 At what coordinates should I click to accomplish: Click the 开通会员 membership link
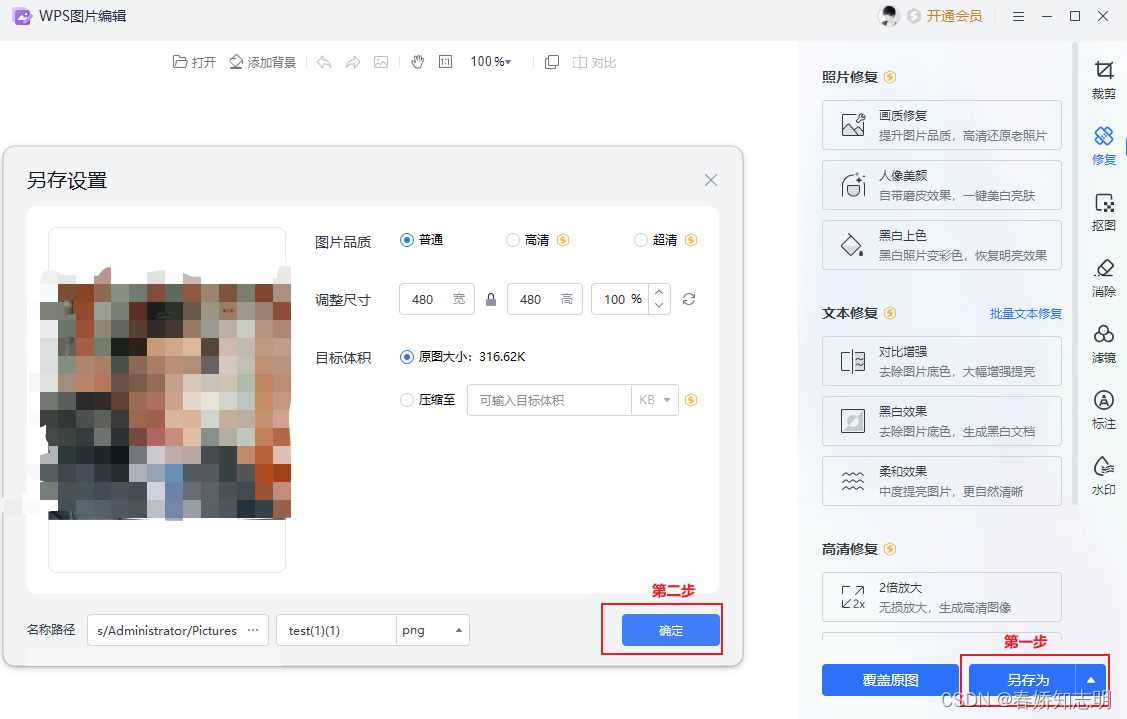954,16
